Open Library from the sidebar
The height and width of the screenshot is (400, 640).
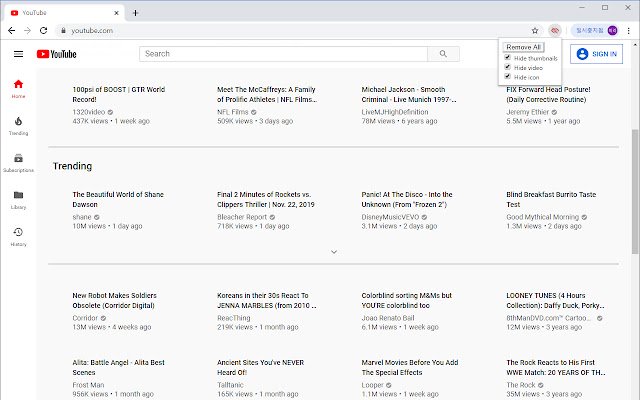point(18,200)
